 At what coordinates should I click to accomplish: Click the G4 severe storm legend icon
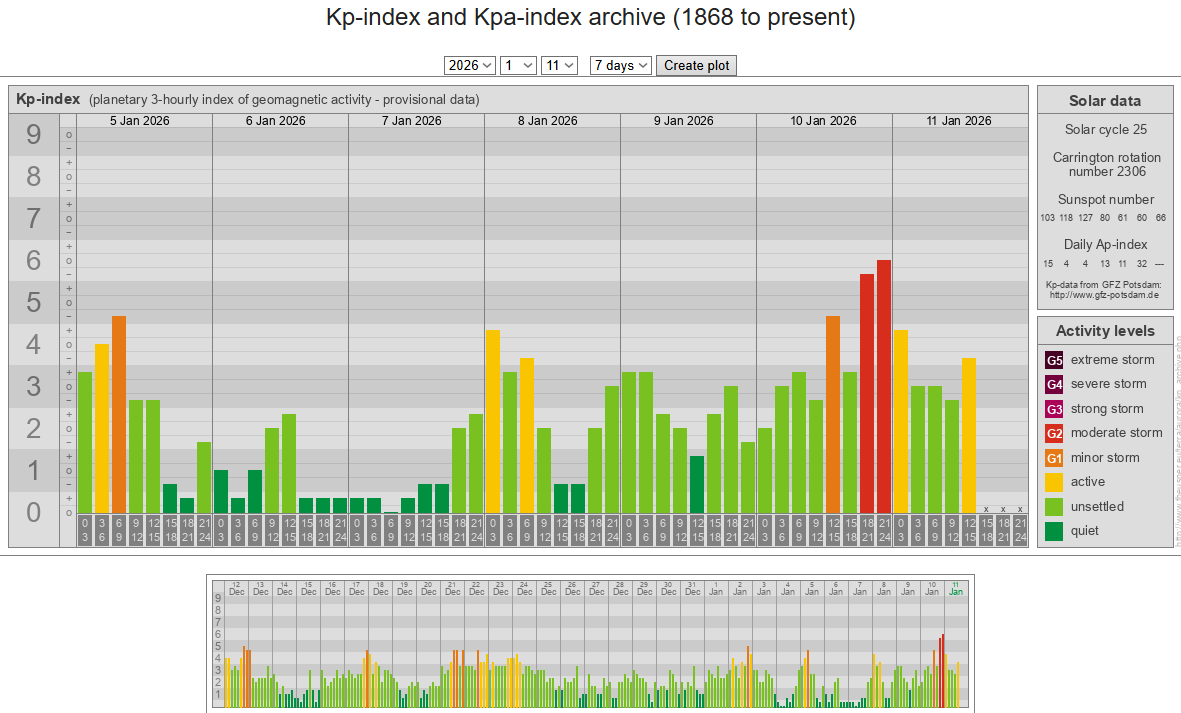tap(1055, 384)
